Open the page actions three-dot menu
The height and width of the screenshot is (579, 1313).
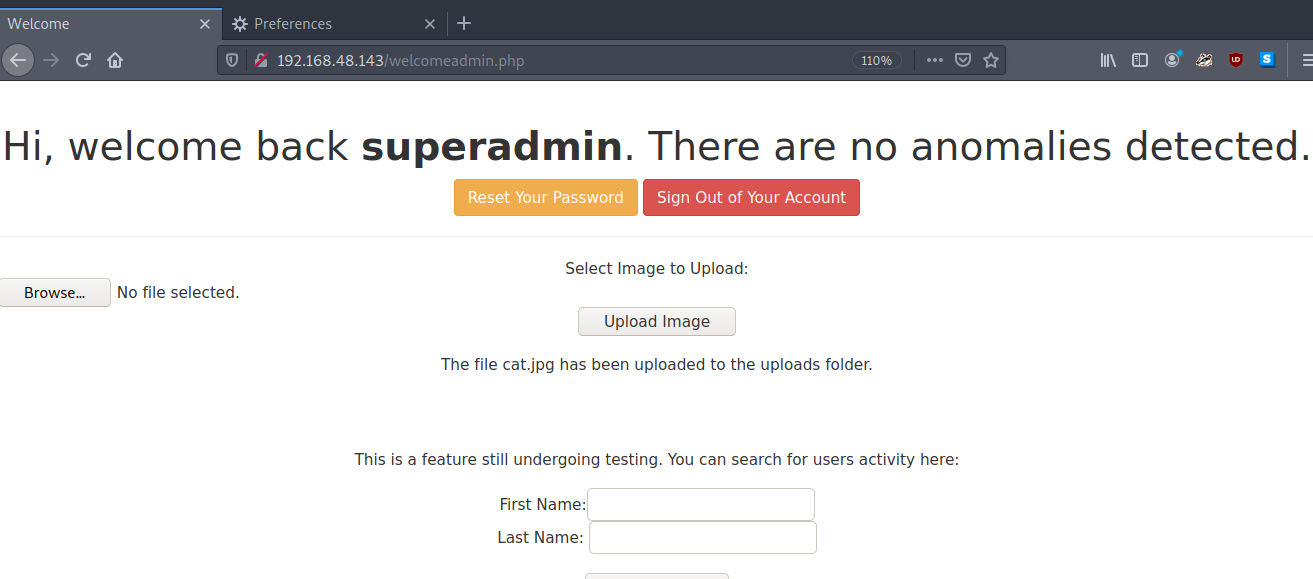click(934, 60)
